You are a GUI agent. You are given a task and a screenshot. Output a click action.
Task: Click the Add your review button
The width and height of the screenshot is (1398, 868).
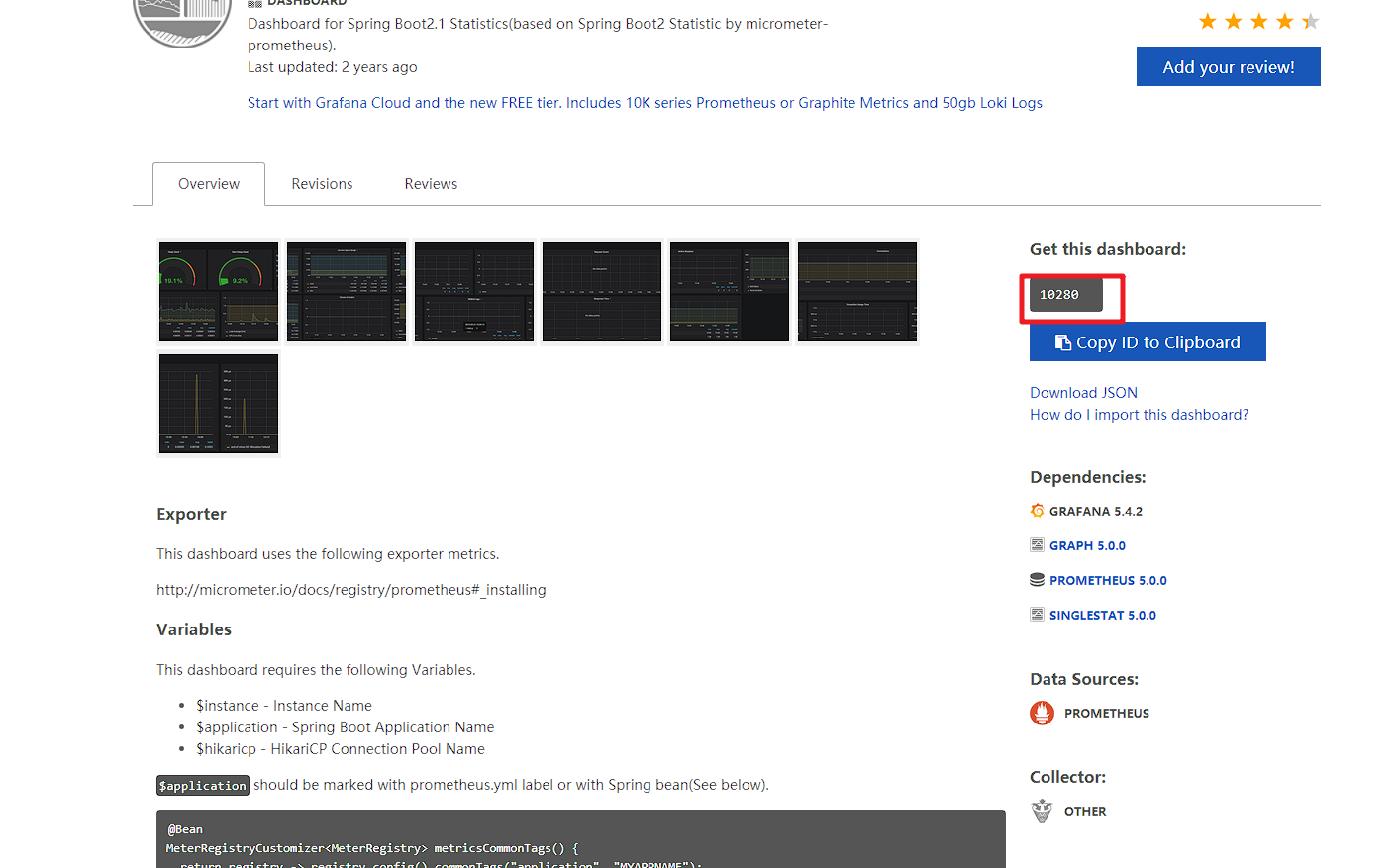(1228, 66)
